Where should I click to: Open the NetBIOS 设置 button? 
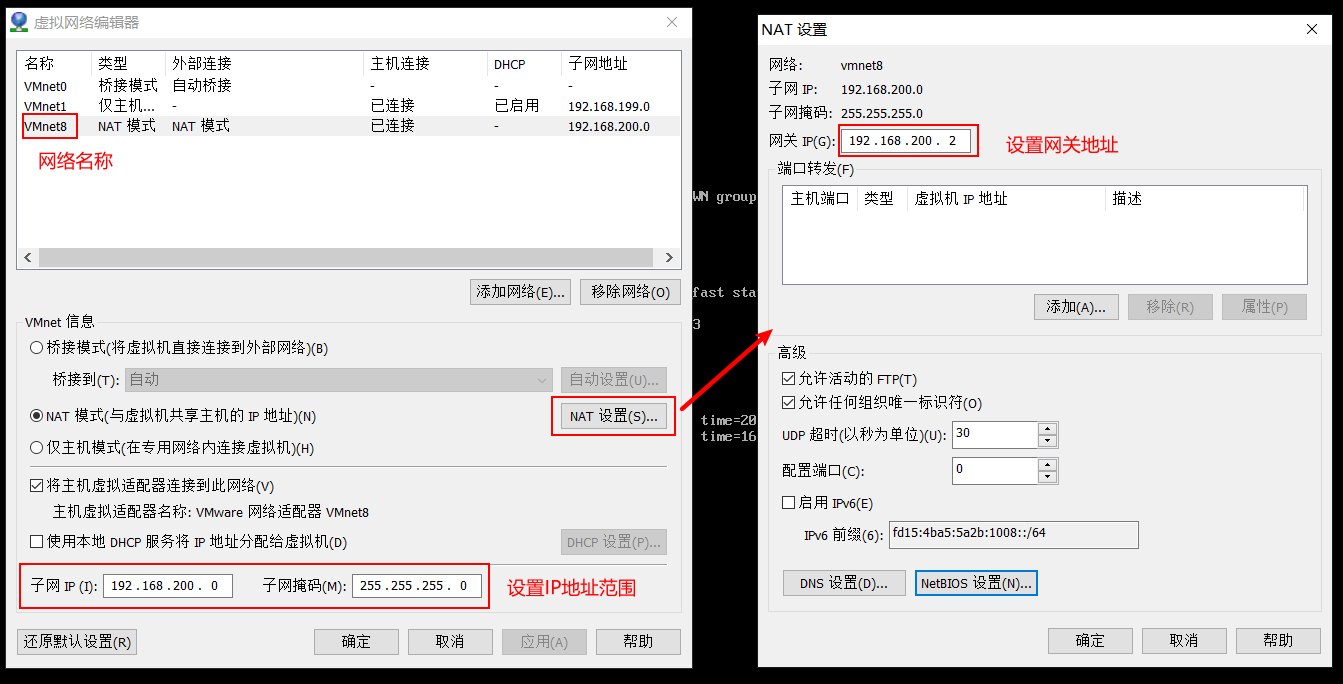pyautogui.click(x=976, y=583)
